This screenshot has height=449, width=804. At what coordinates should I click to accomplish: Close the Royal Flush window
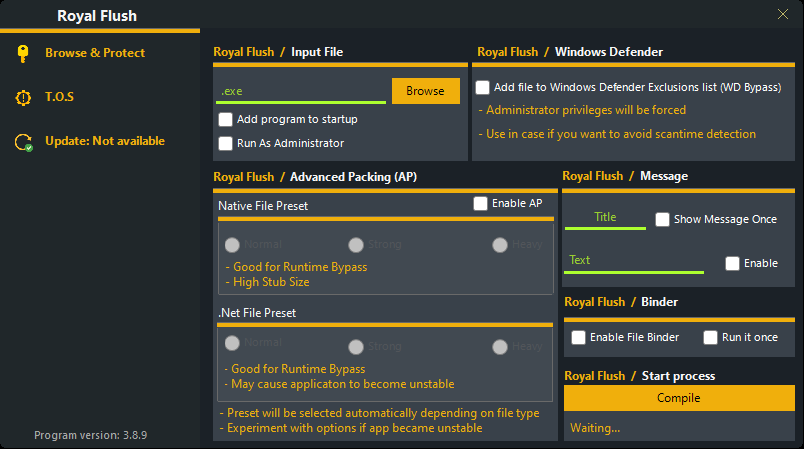(783, 14)
